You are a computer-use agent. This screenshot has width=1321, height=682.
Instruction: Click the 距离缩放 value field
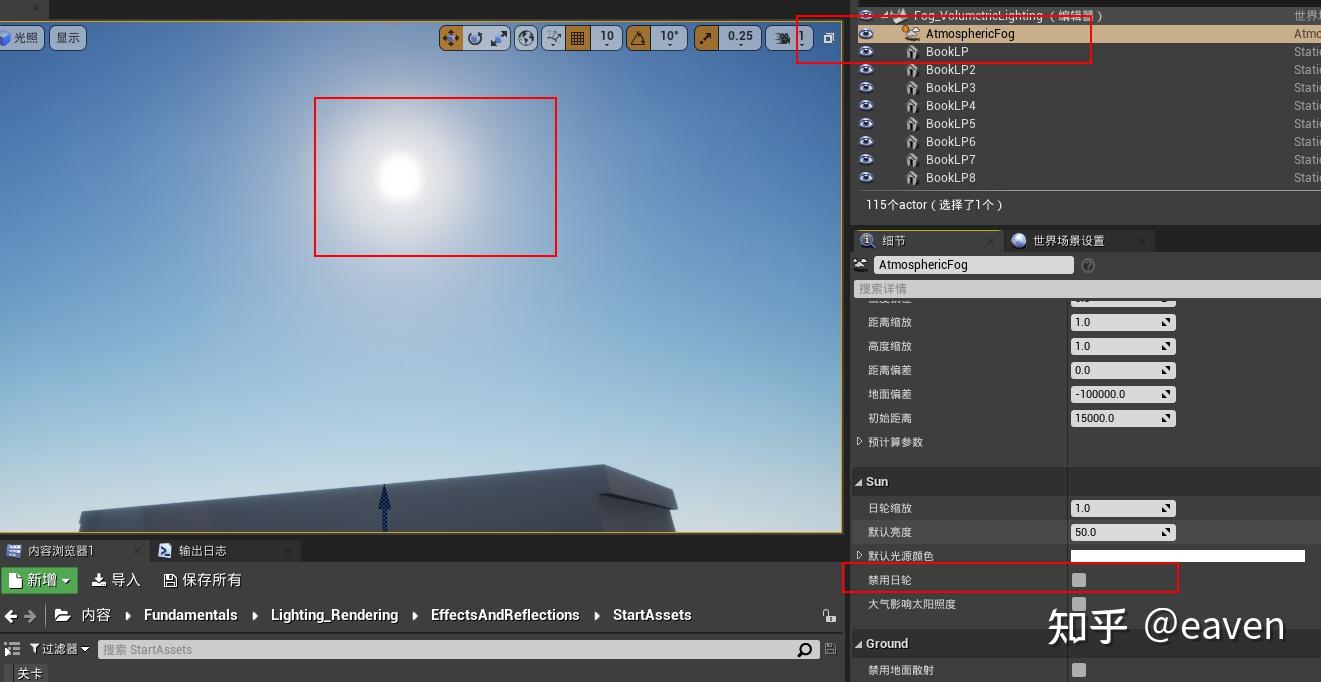(1123, 322)
